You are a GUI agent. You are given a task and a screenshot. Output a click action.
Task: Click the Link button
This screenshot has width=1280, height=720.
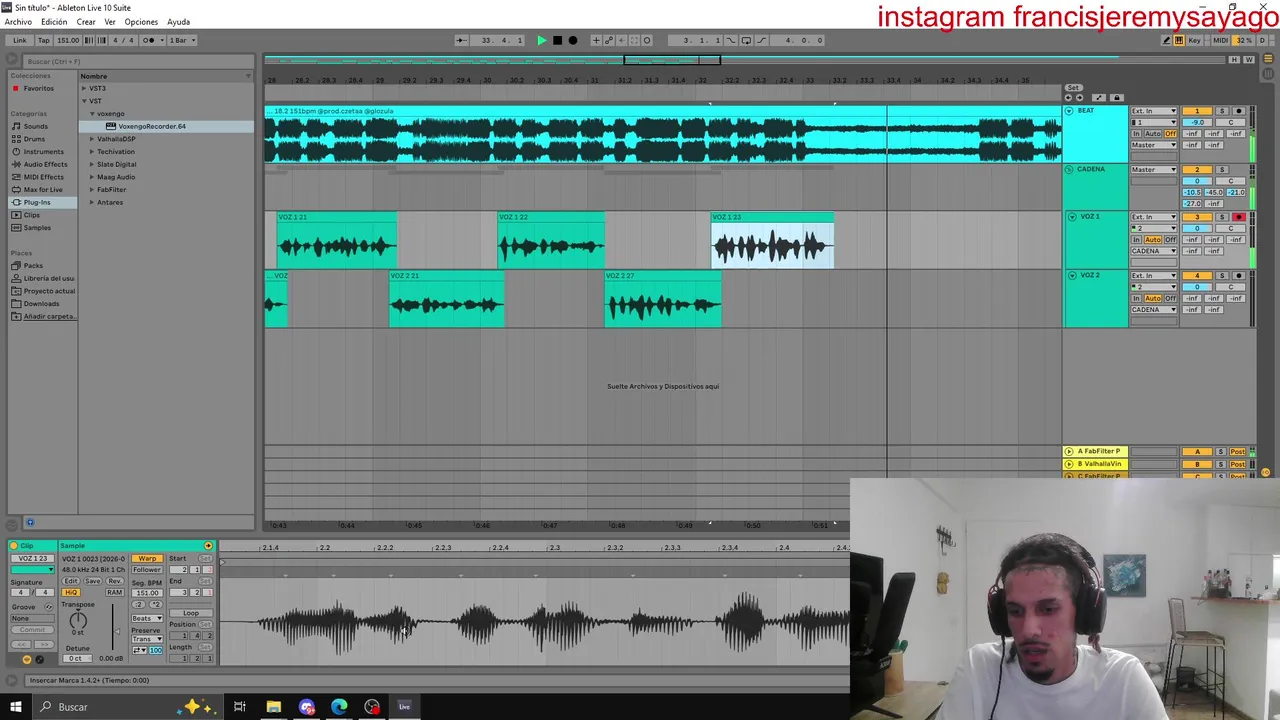(x=19, y=40)
